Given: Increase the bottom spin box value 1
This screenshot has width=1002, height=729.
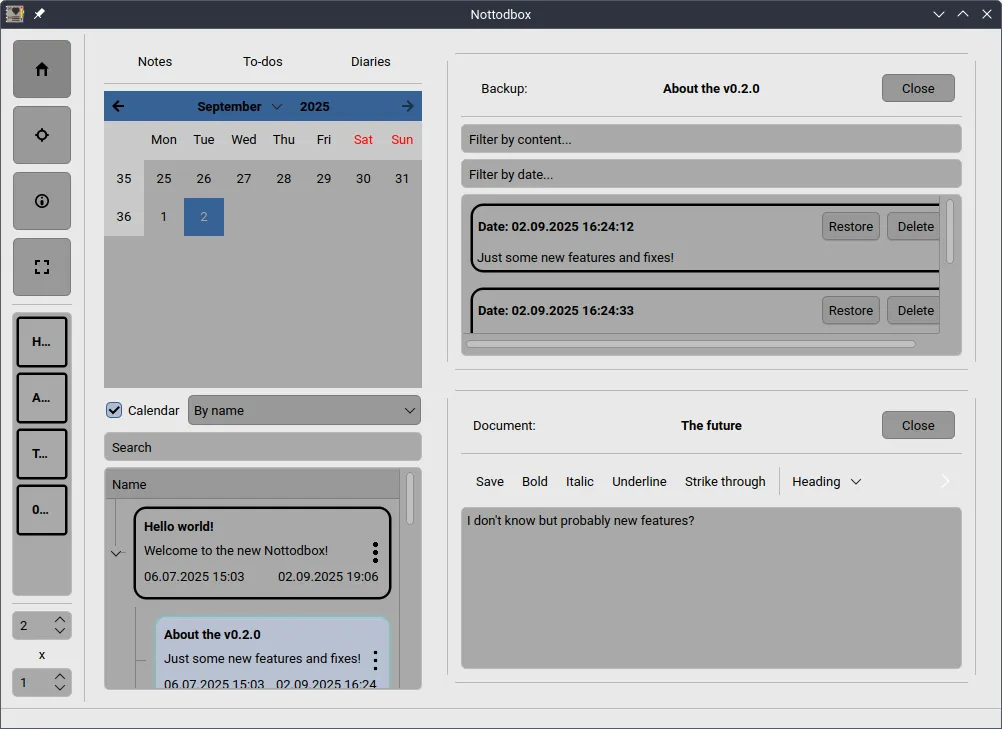Looking at the screenshot, I should coord(59,676).
